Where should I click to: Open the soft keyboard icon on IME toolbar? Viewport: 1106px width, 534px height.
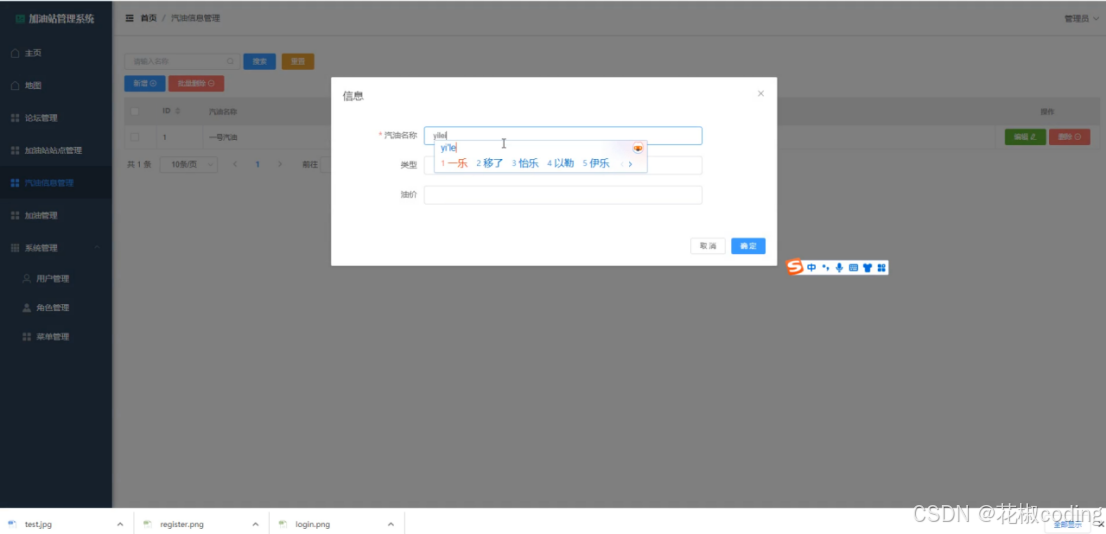pyautogui.click(x=853, y=267)
